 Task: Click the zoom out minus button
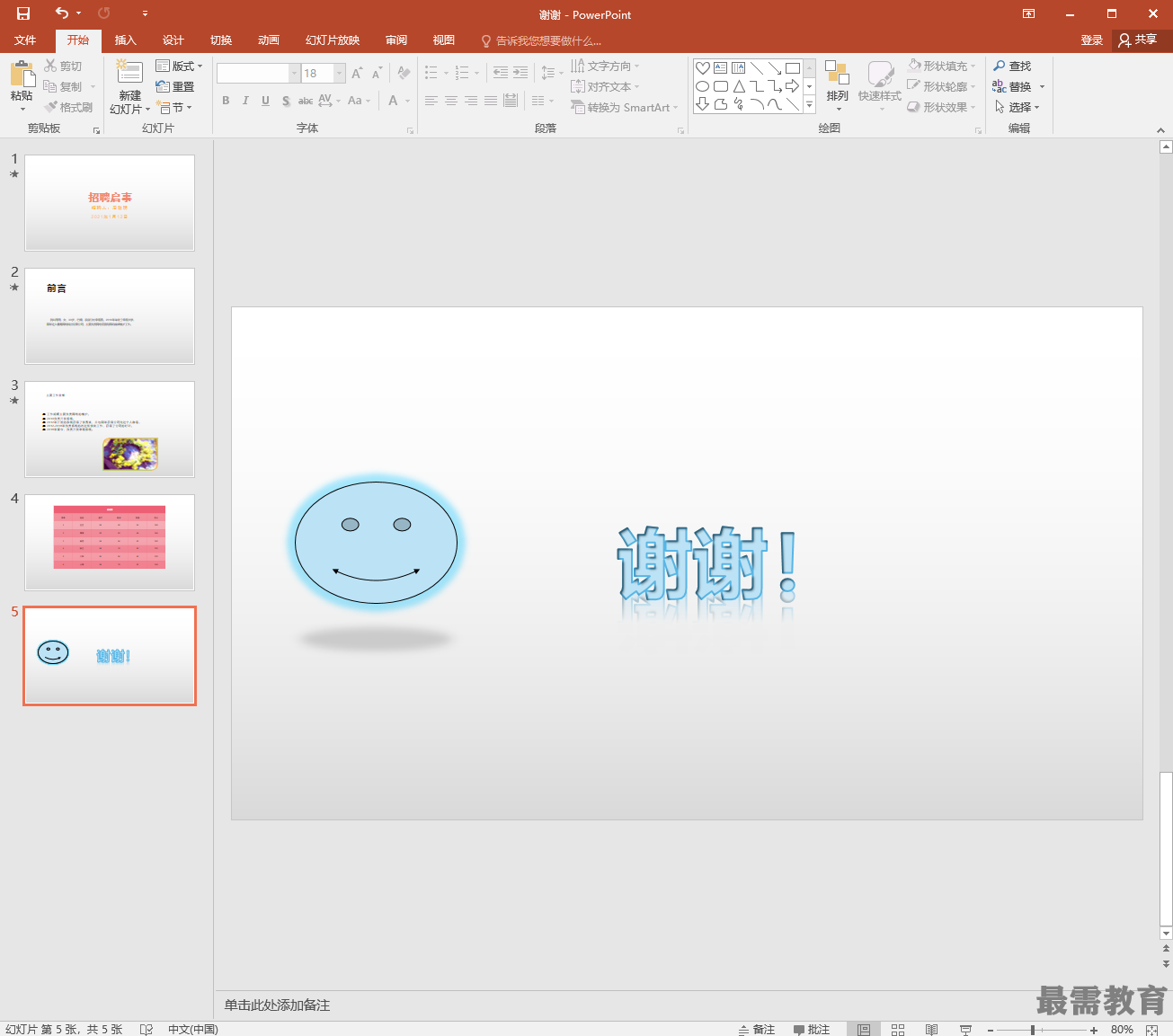[x=991, y=1030]
